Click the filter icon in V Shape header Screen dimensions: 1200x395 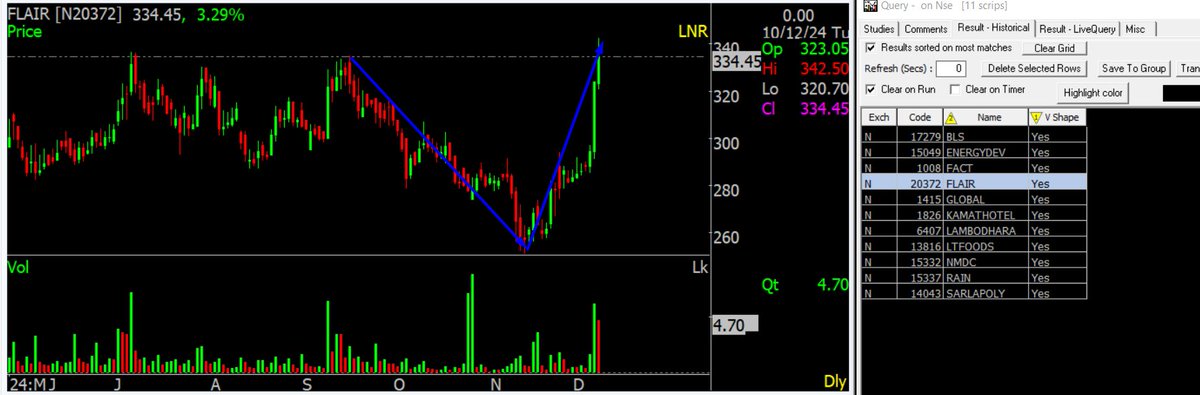pos(1036,118)
